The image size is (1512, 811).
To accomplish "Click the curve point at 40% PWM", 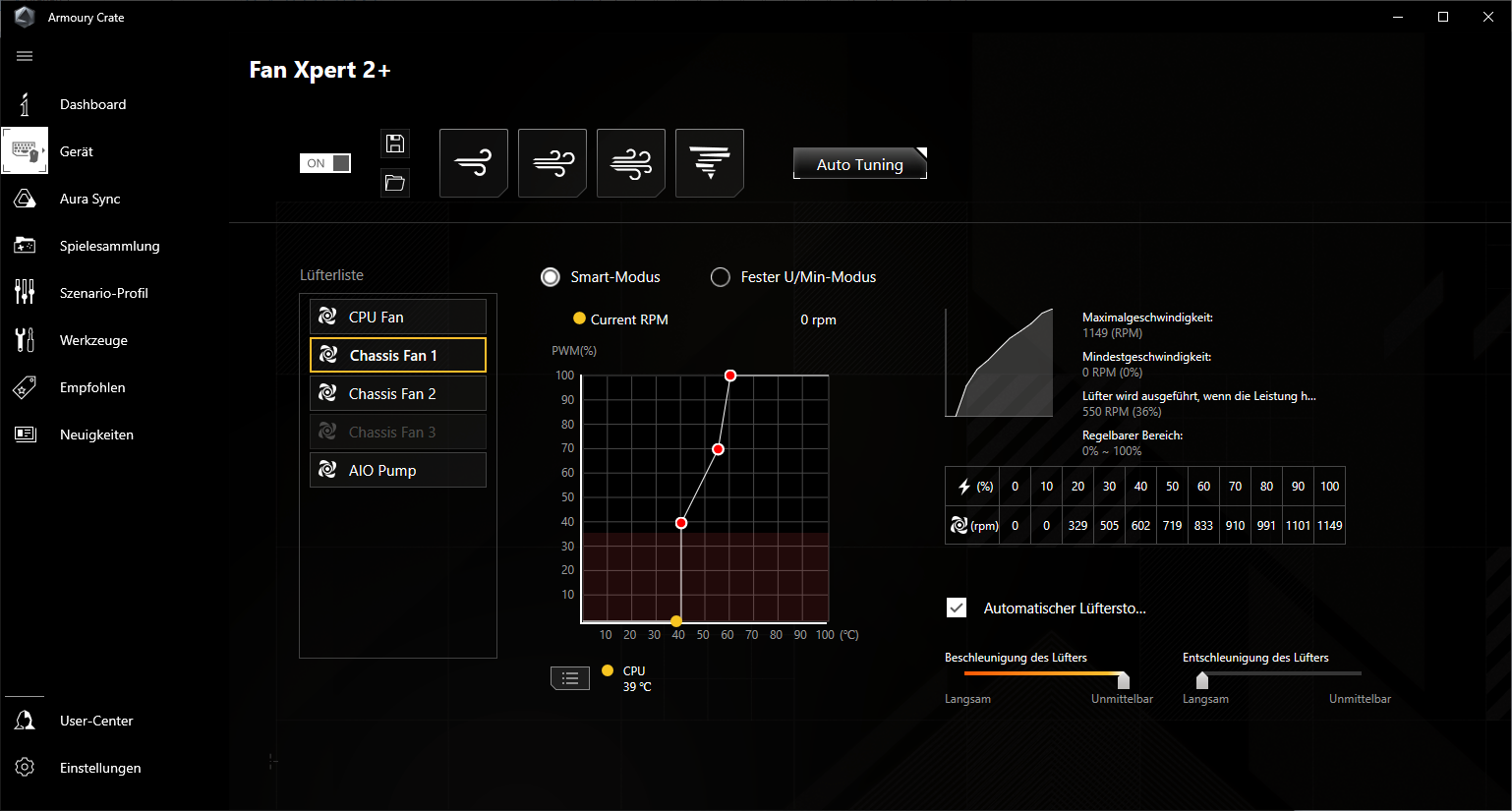I will click(681, 523).
